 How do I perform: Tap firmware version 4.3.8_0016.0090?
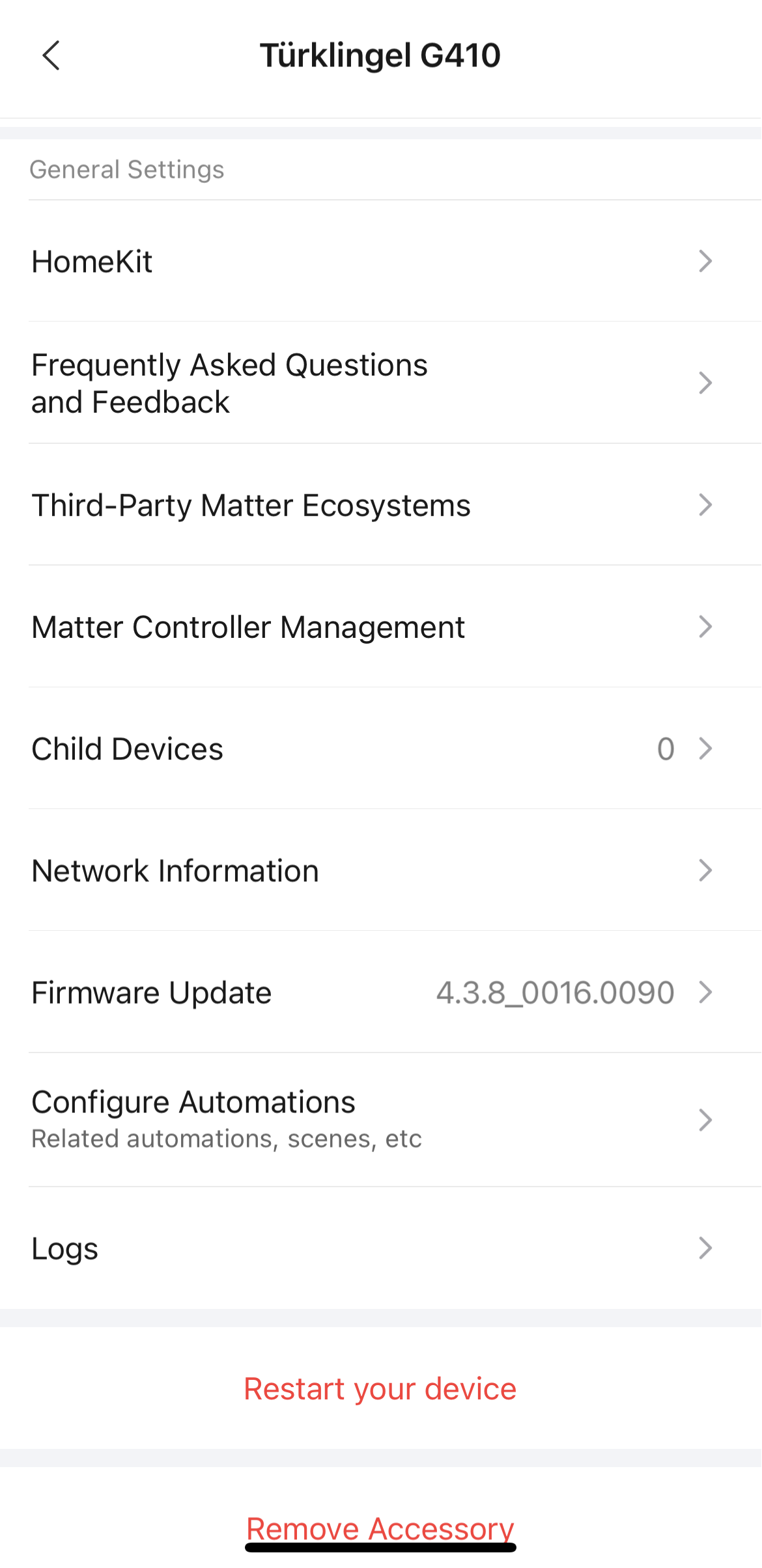555,993
